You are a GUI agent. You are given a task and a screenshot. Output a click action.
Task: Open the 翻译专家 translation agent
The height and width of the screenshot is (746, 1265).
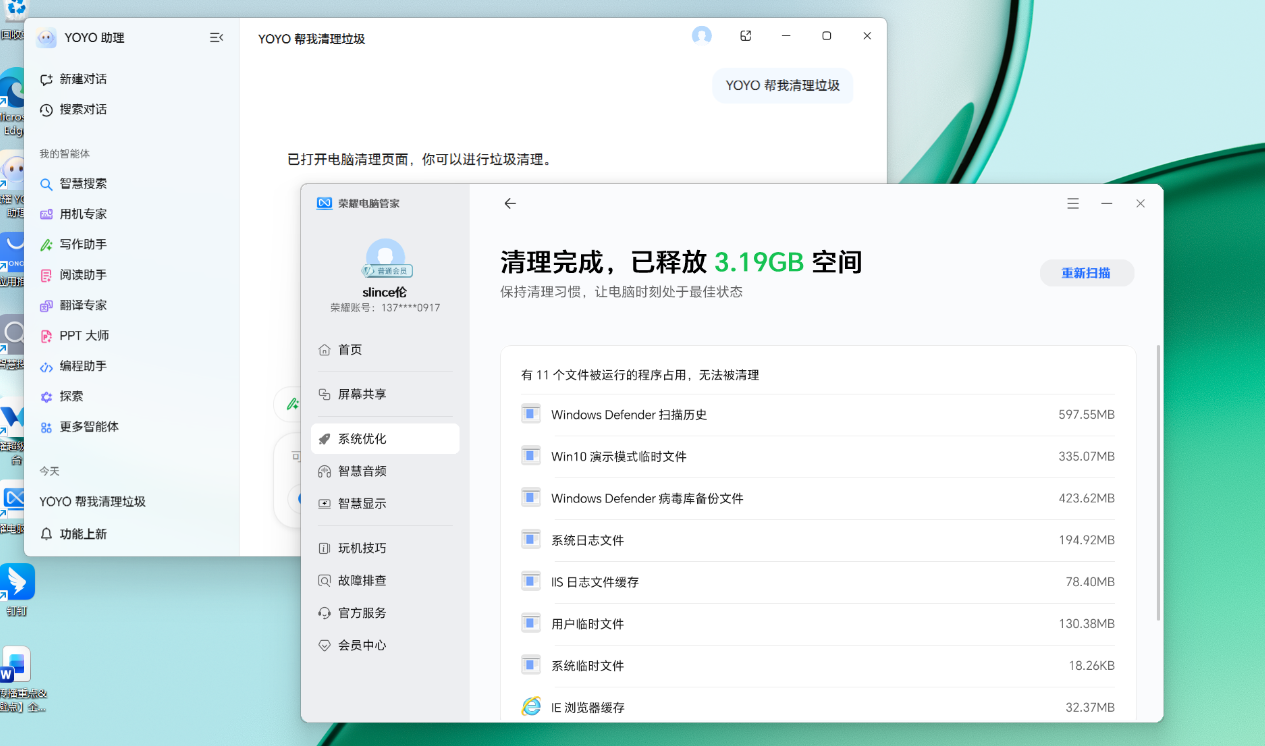(x=73, y=305)
